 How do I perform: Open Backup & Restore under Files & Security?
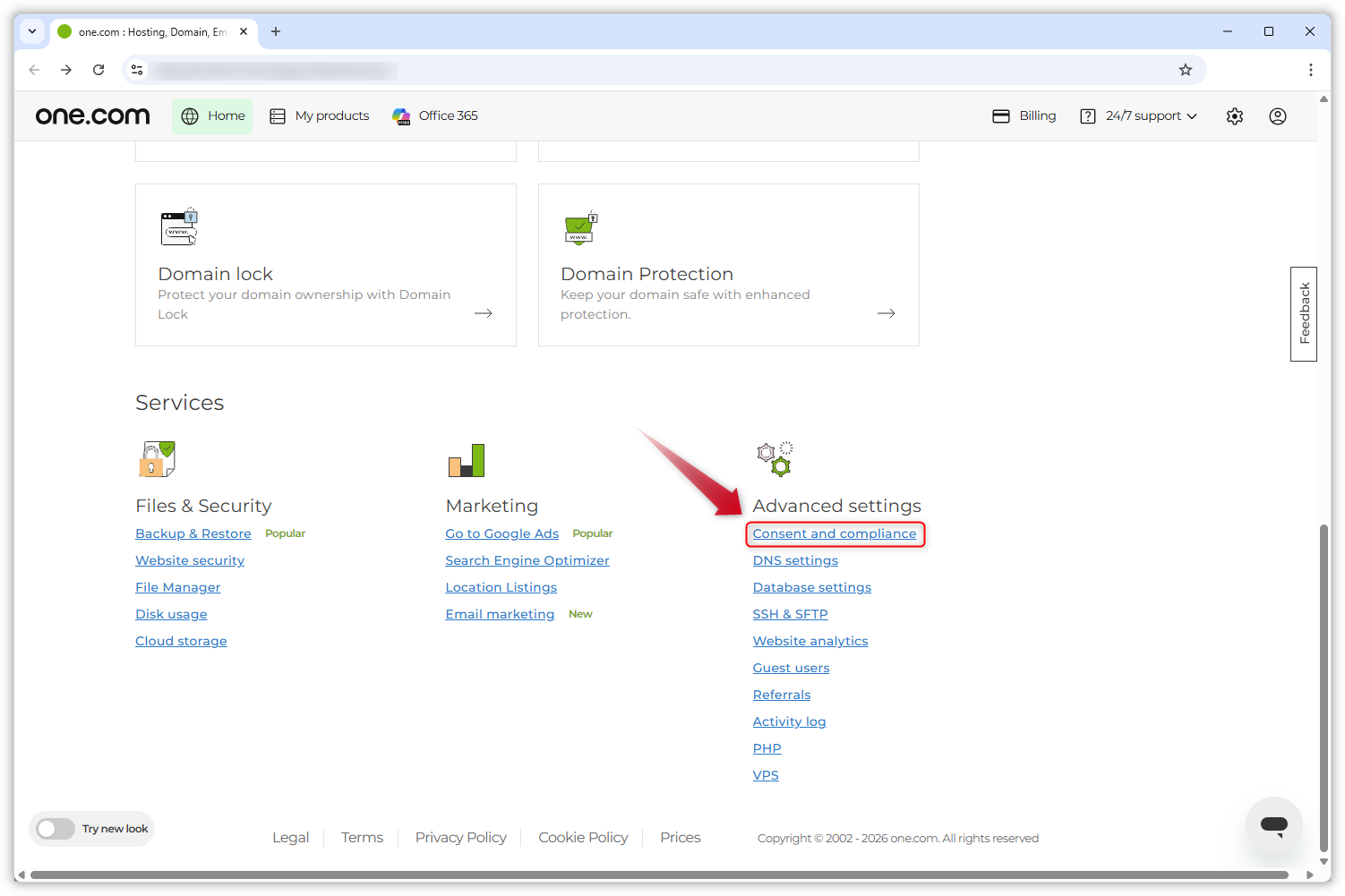pyautogui.click(x=193, y=533)
